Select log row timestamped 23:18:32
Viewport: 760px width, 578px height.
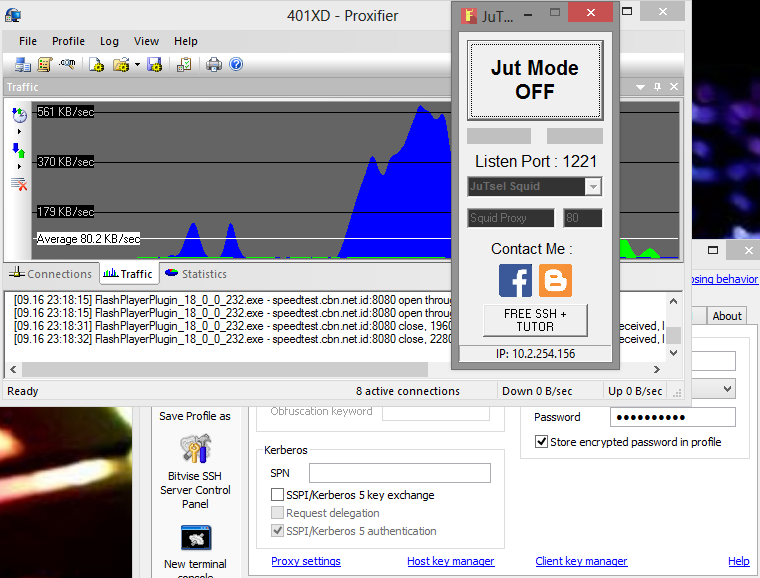click(233, 339)
